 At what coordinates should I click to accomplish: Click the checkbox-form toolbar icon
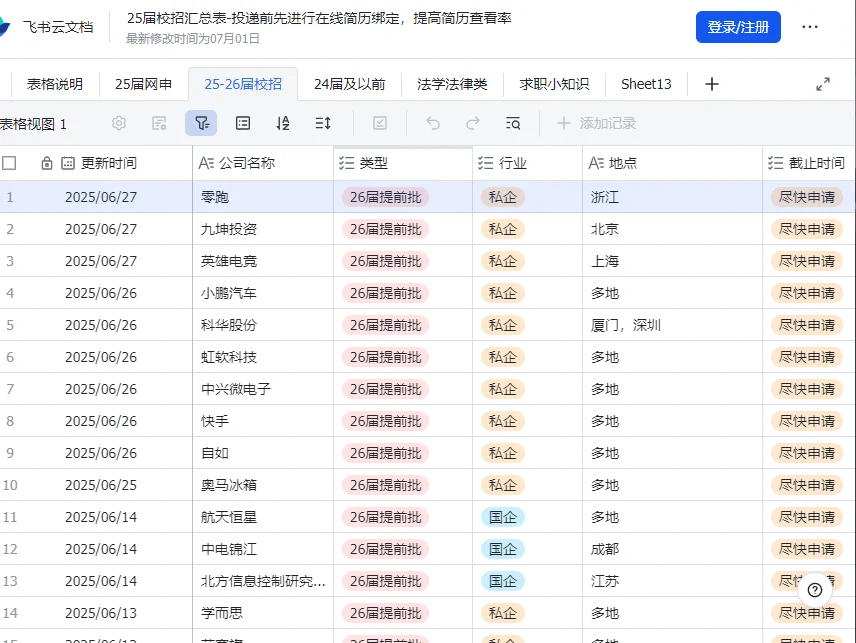(x=380, y=123)
